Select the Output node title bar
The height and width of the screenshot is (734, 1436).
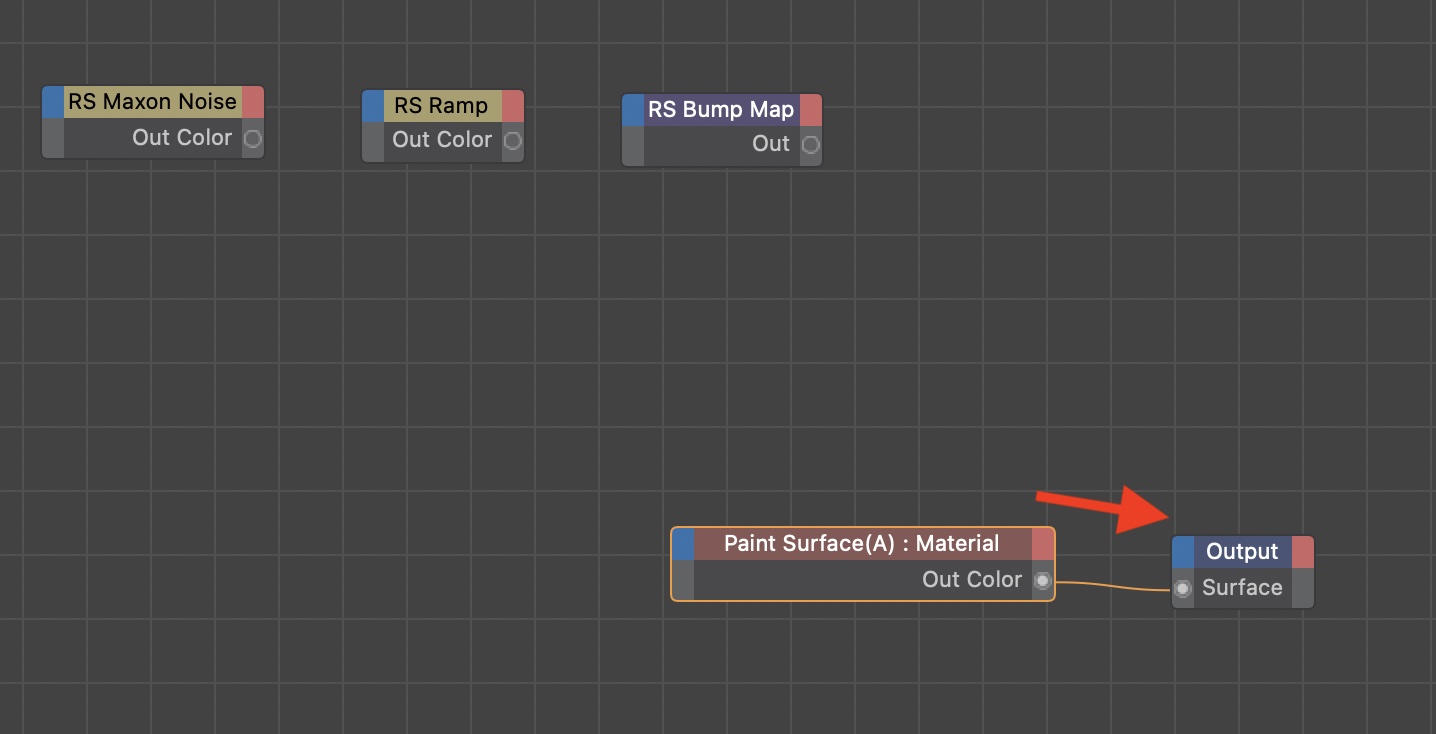click(x=1242, y=552)
